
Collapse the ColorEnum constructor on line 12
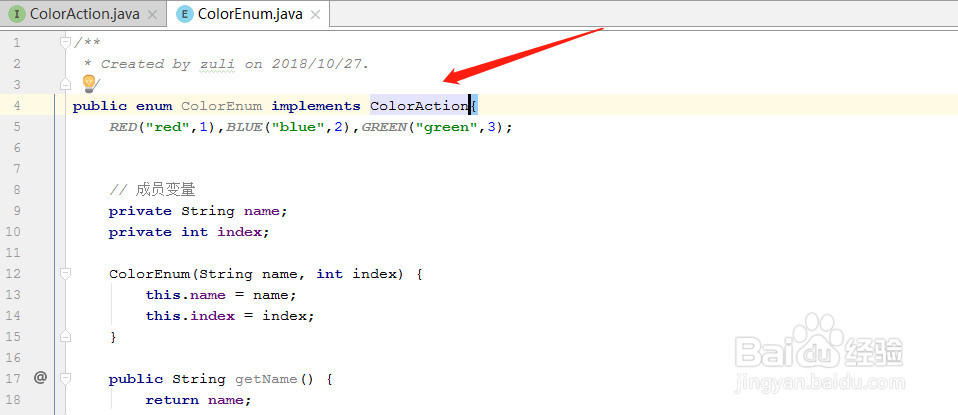[x=65, y=273]
